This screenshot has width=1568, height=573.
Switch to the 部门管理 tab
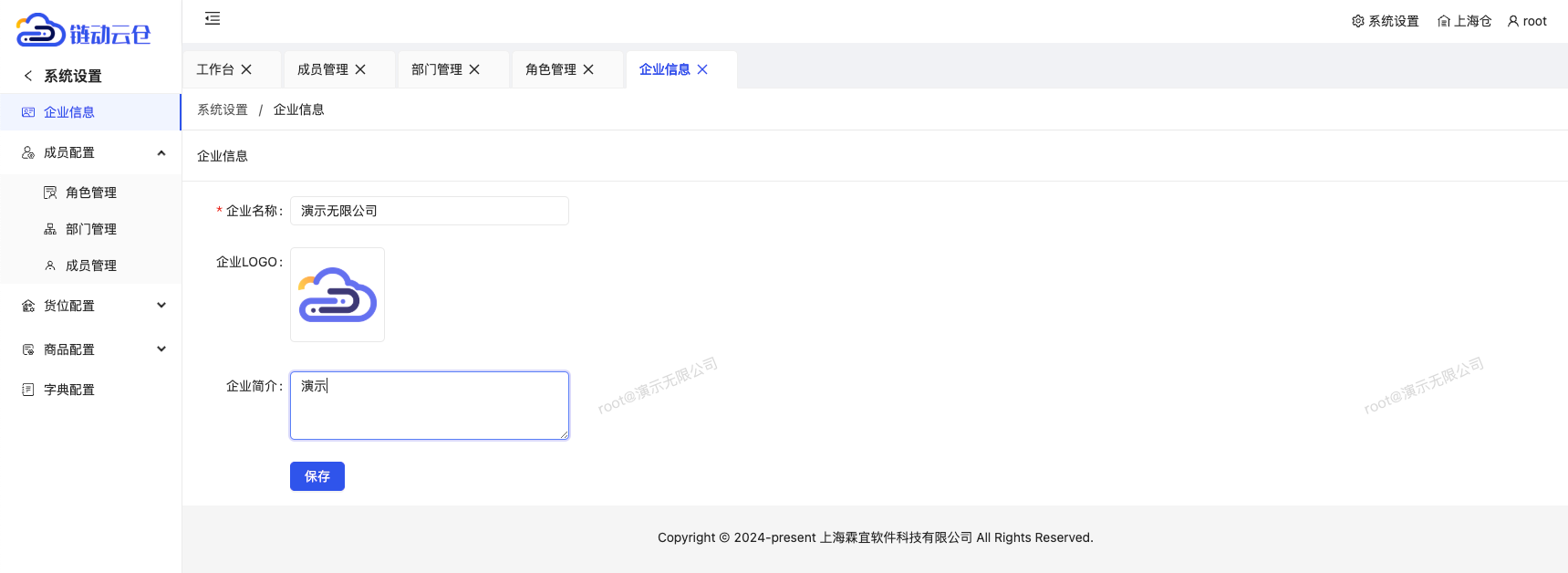point(437,69)
